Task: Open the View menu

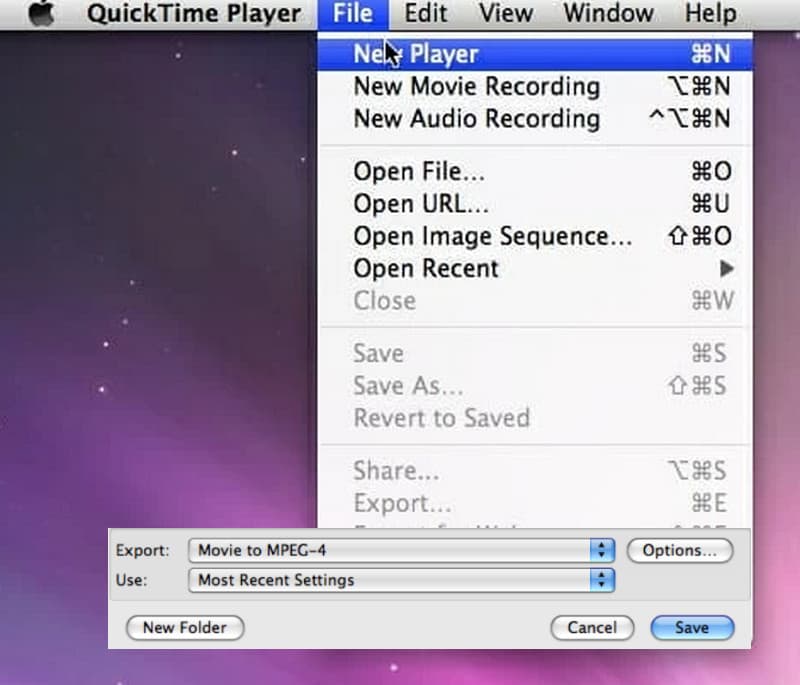Action: pyautogui.click(x=505, y=14)
